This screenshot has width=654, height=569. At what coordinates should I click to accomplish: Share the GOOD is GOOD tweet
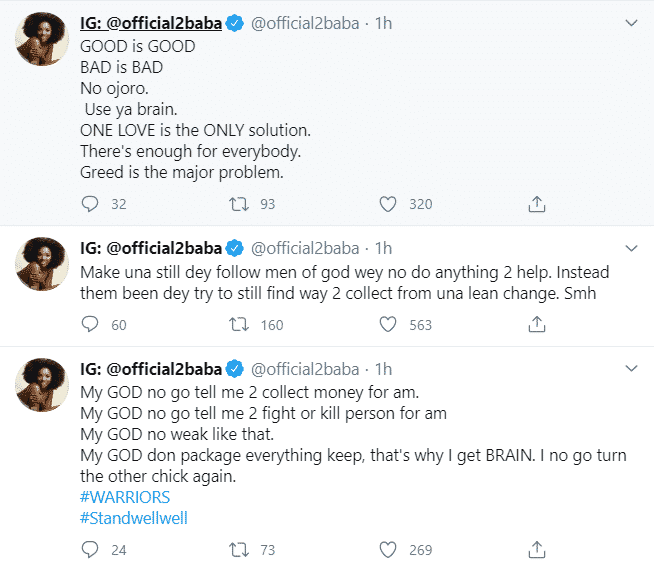[x=537, y=204]
